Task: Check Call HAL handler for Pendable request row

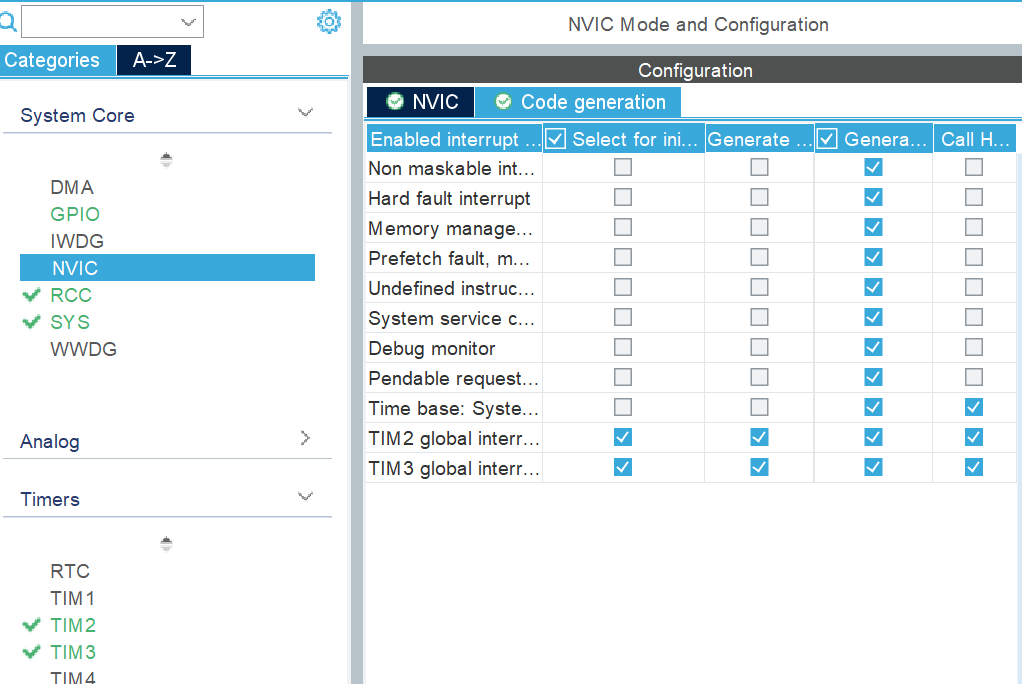Action: coord(974,378)
